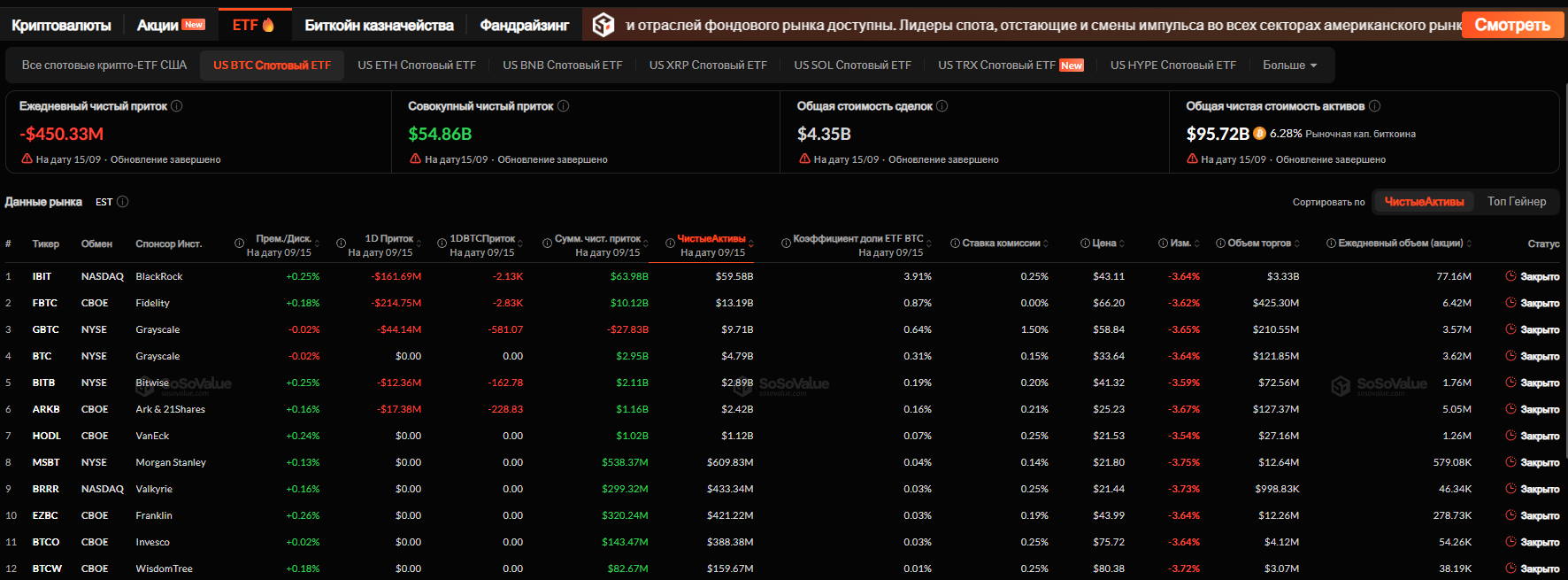1568x580 pixels.
Task: Select US XRP Спотовый ETF tab
Action: point(708,66)
